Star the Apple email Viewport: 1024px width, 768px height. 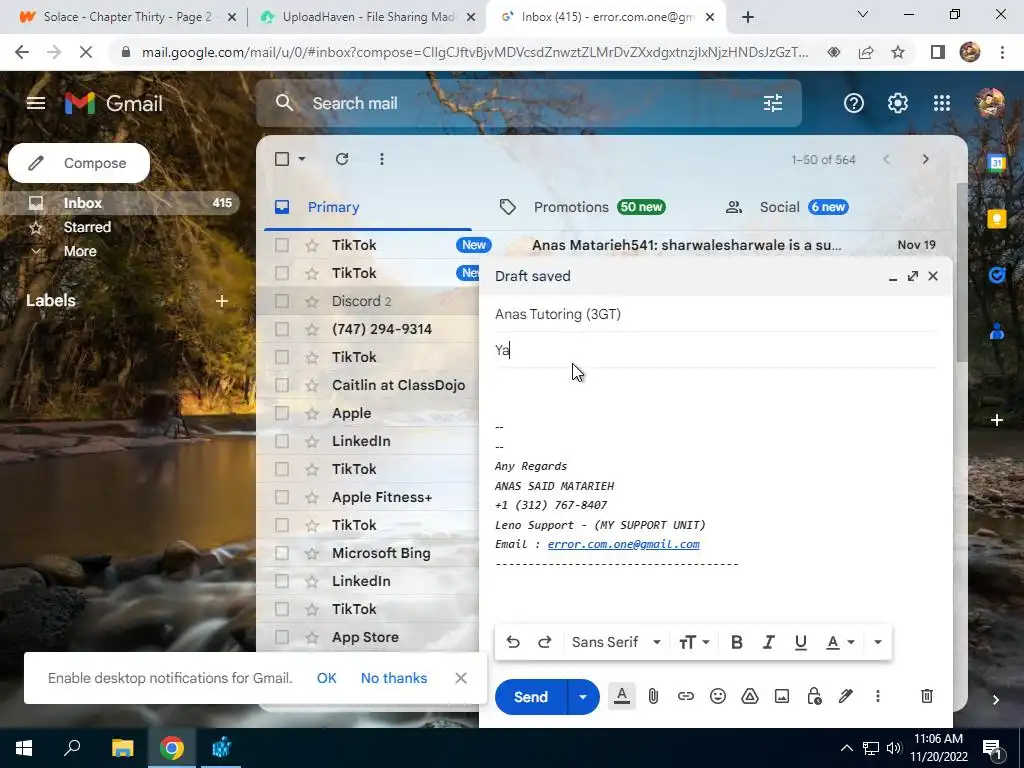pos(312,413)
